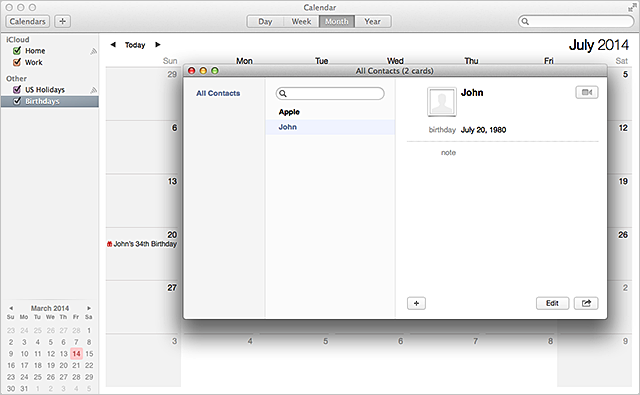Select the John contact in list
640x395 pixels.
coord(330,127)
